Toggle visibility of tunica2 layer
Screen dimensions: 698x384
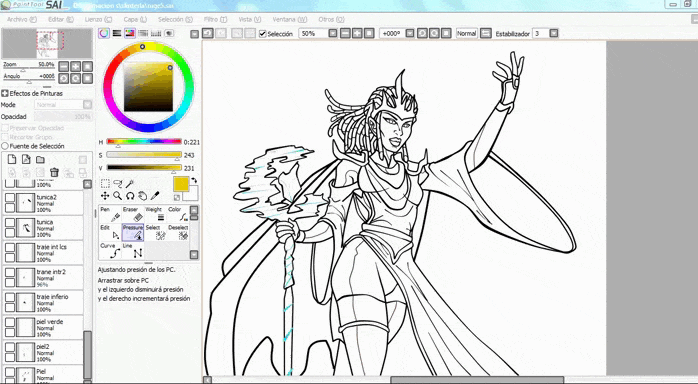click(x=10, y=198)
